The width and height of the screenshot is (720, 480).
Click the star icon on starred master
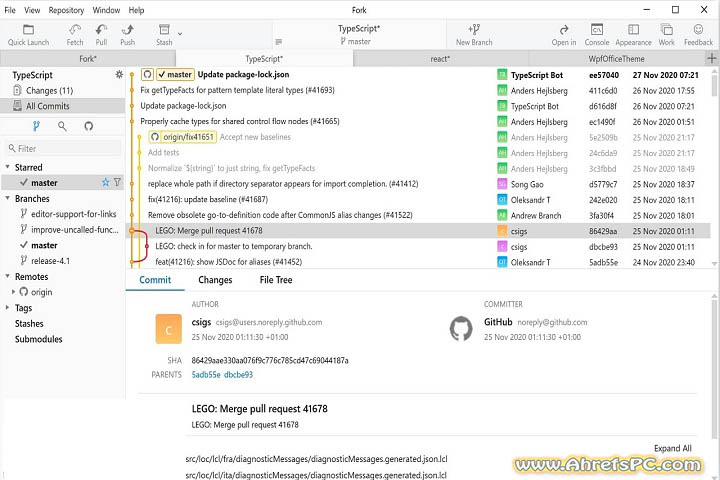[106, 182]
